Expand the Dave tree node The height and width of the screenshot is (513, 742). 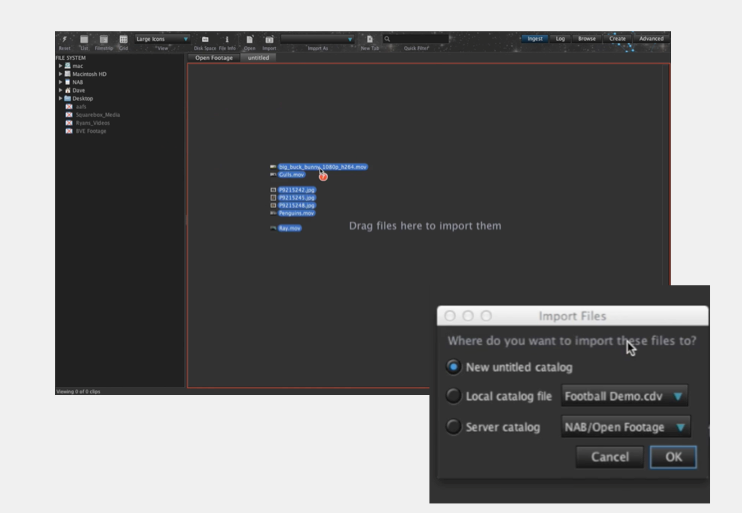click(x=61, y=90)
